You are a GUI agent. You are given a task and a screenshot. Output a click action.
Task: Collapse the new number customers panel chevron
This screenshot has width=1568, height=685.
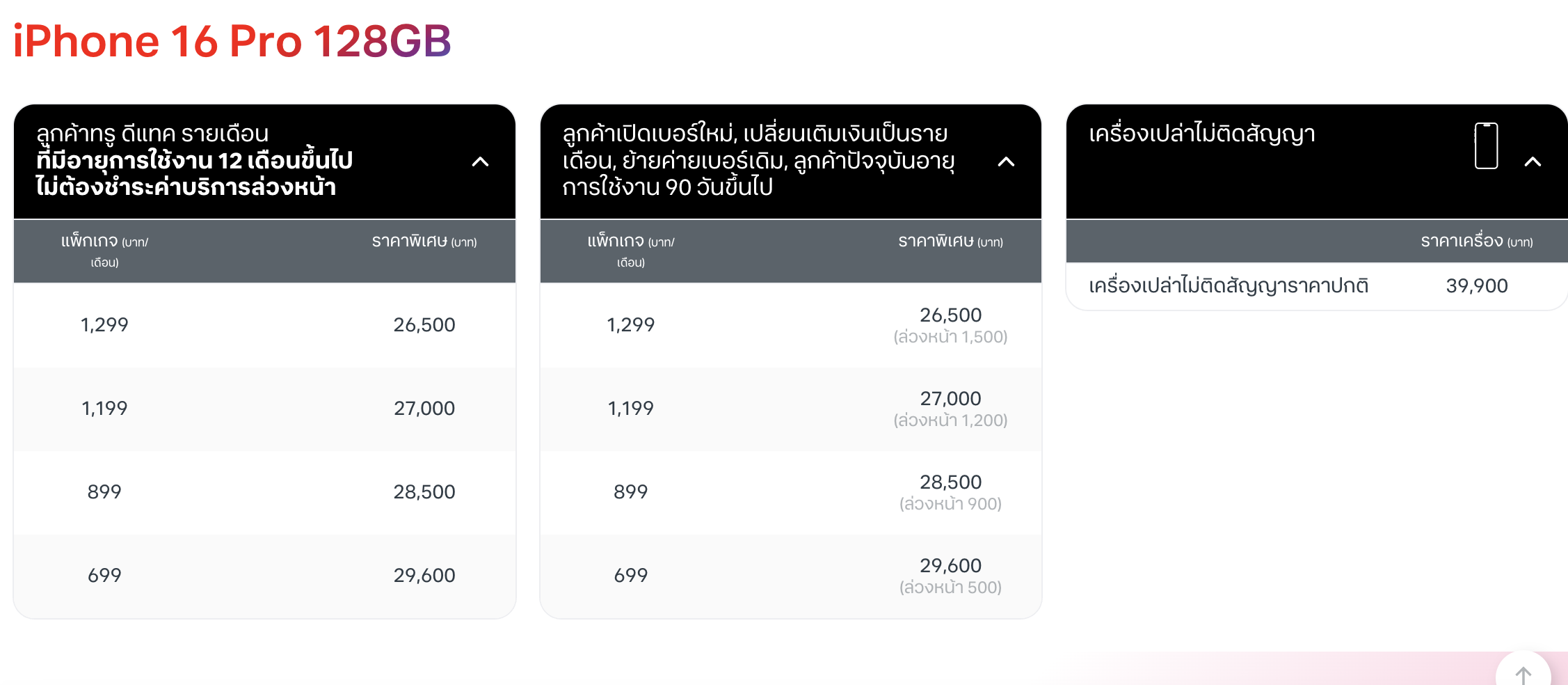(x=1006, y=162)
